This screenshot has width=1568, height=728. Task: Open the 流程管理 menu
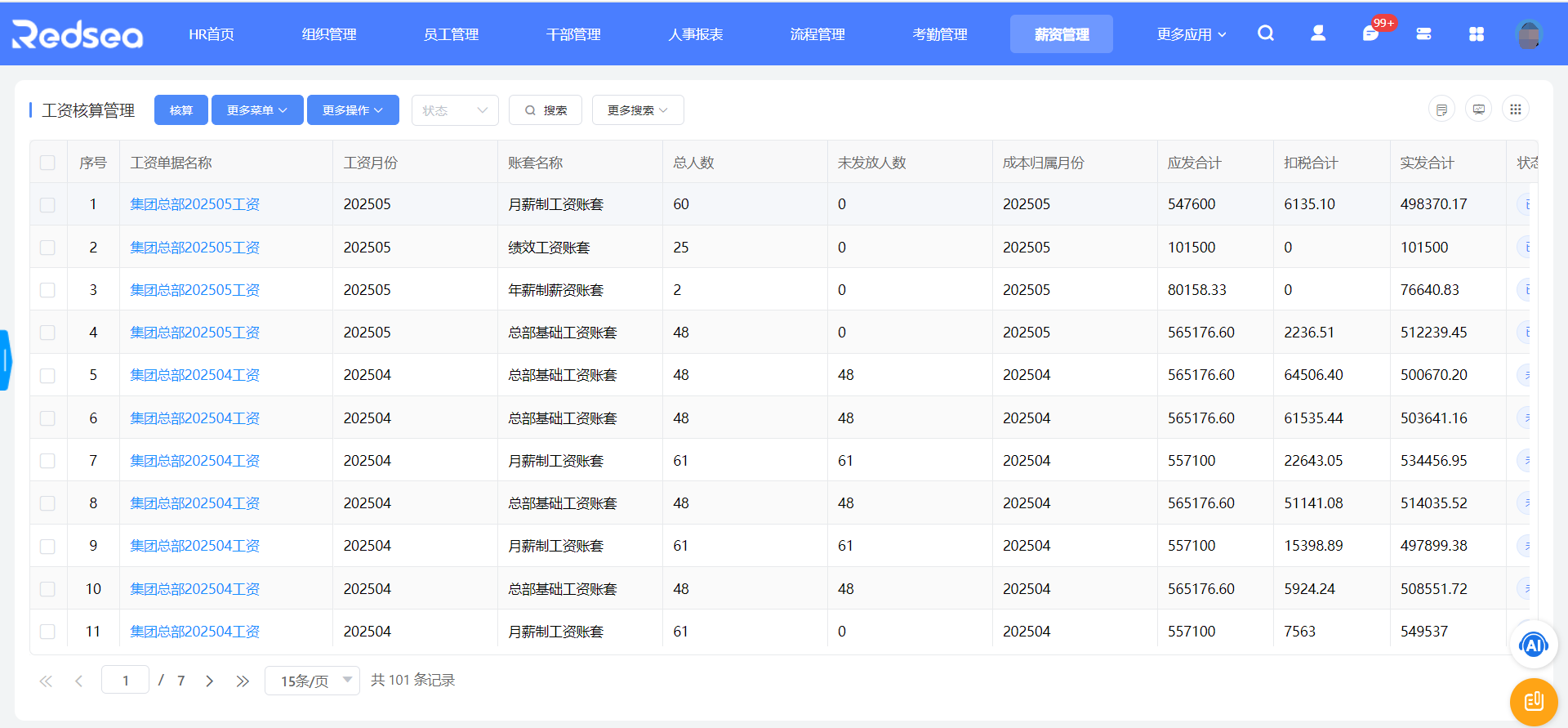click(x=817, y=34)
